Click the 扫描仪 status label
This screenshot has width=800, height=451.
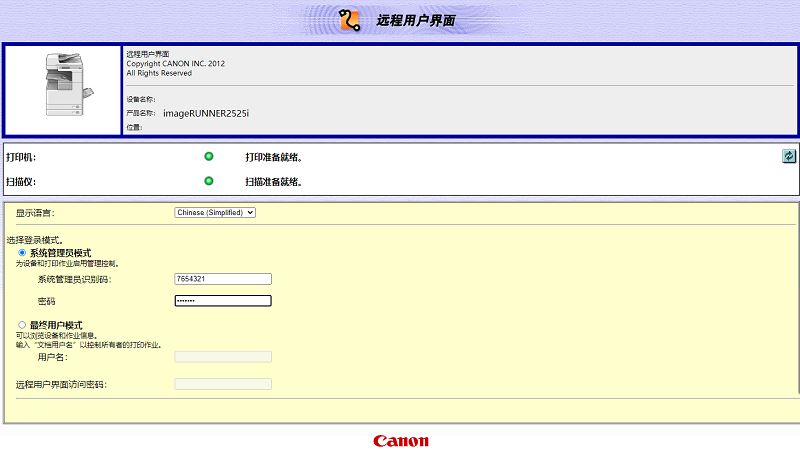[21, 182]
